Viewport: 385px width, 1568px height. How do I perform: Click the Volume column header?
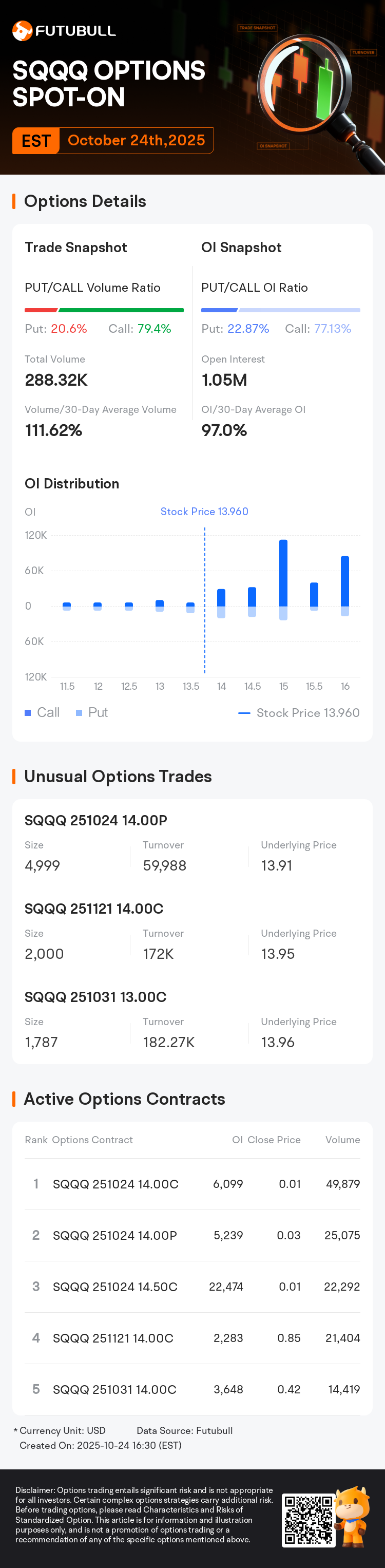[342, 1140]
